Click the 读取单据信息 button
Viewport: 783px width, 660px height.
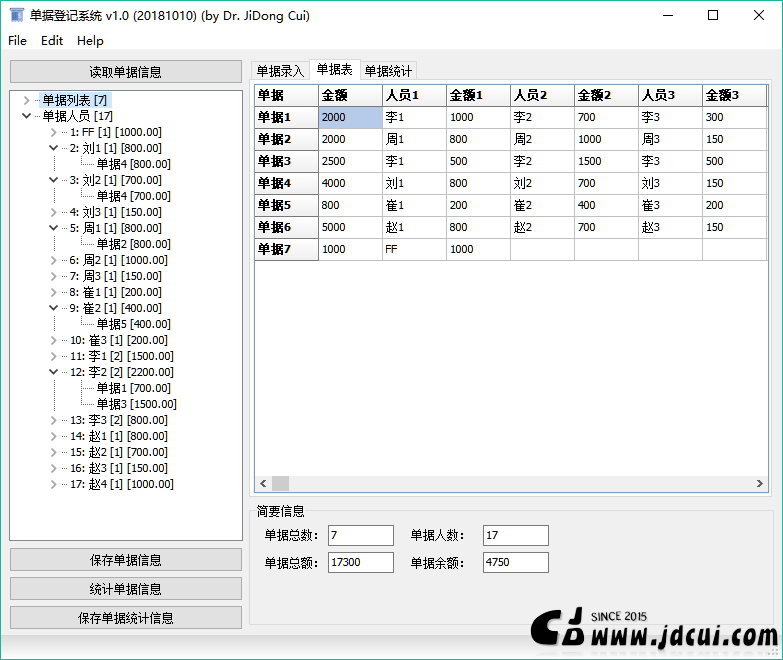click(126, 72)
